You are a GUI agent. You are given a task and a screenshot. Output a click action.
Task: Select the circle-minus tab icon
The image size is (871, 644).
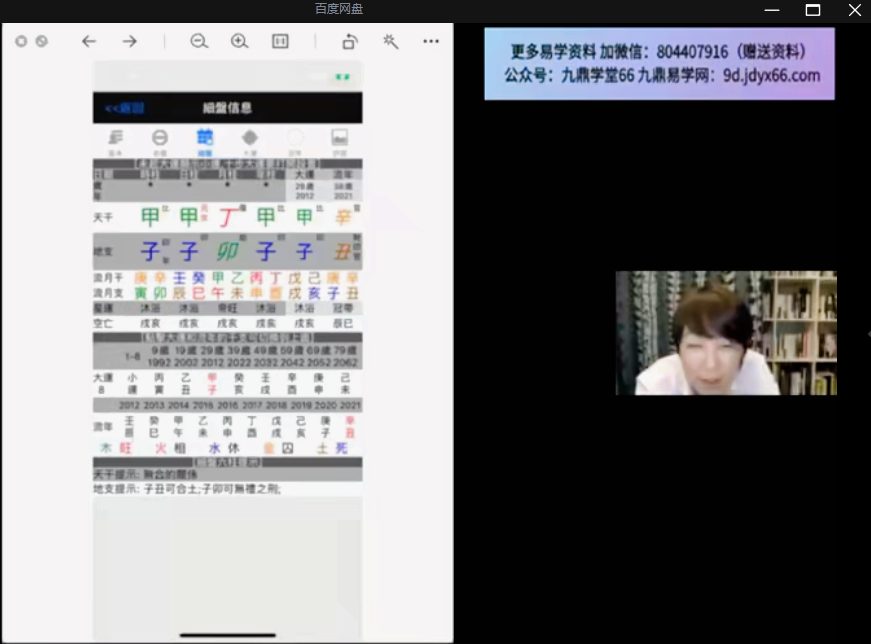160,142
